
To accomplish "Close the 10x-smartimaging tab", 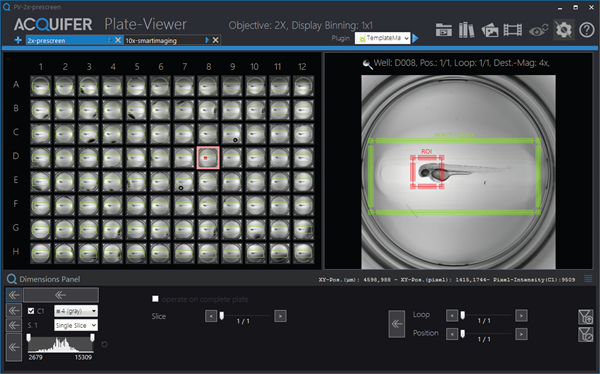I will tap(216, 40).
